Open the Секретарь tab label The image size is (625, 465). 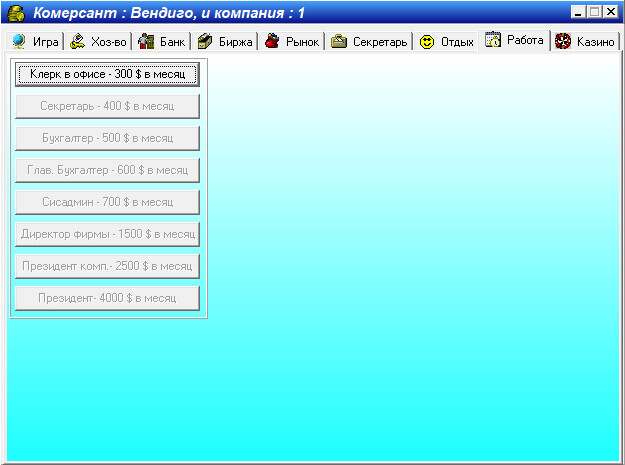pyautogui.click(x=380, y=42)
